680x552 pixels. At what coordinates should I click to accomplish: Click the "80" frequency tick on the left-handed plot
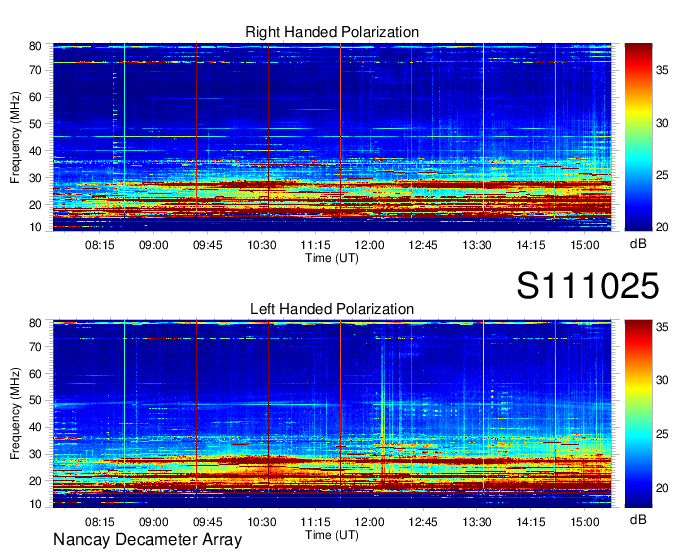[x=35, y=323]
